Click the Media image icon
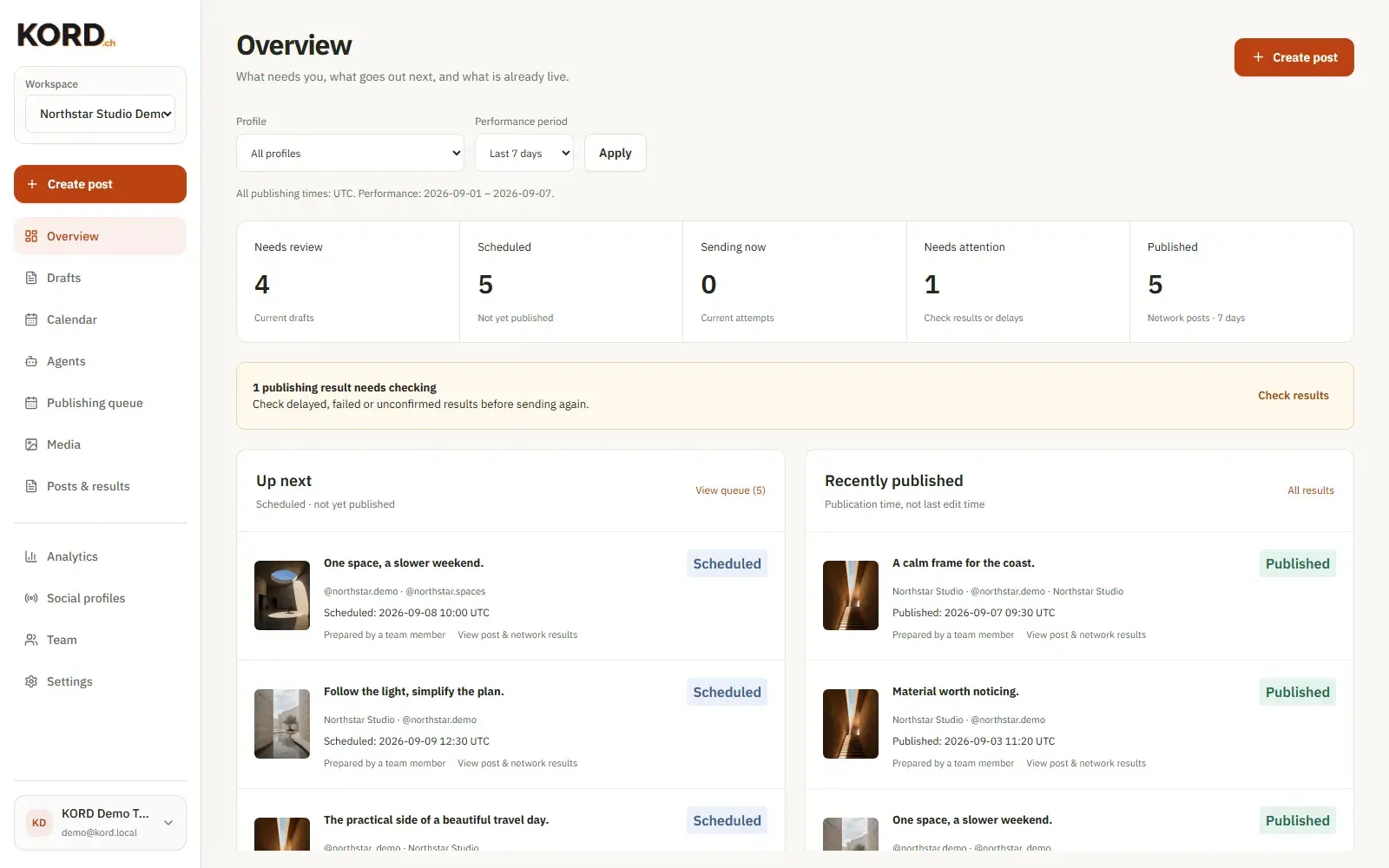The width and height of the screenshot is (1389, 868). pos(31,444)
